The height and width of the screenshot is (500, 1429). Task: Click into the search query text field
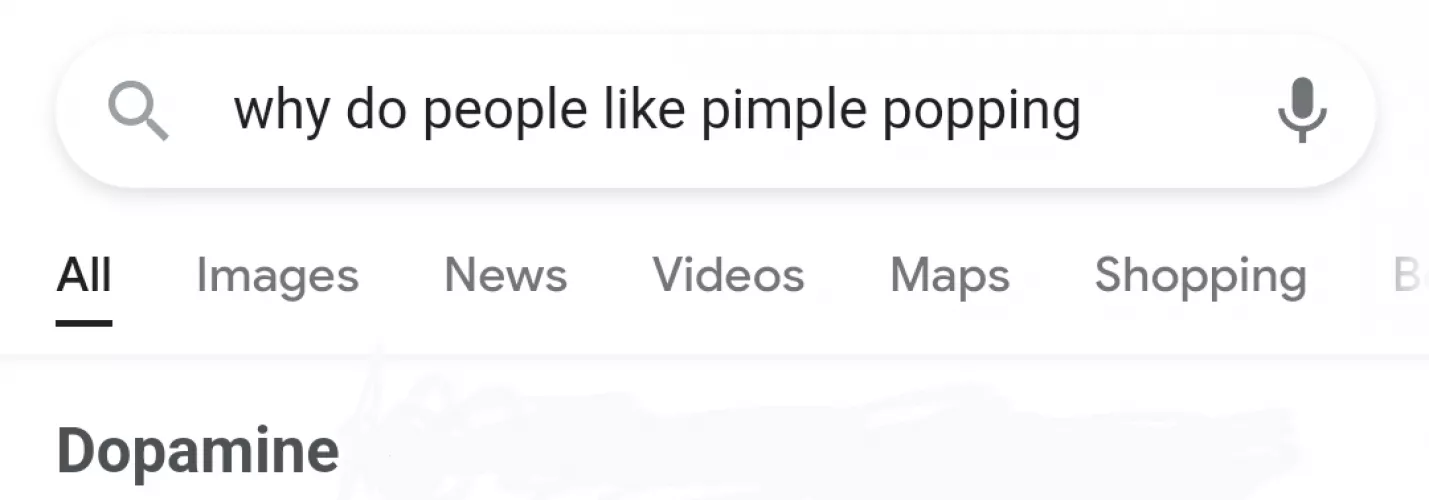[x=656, y=111]
